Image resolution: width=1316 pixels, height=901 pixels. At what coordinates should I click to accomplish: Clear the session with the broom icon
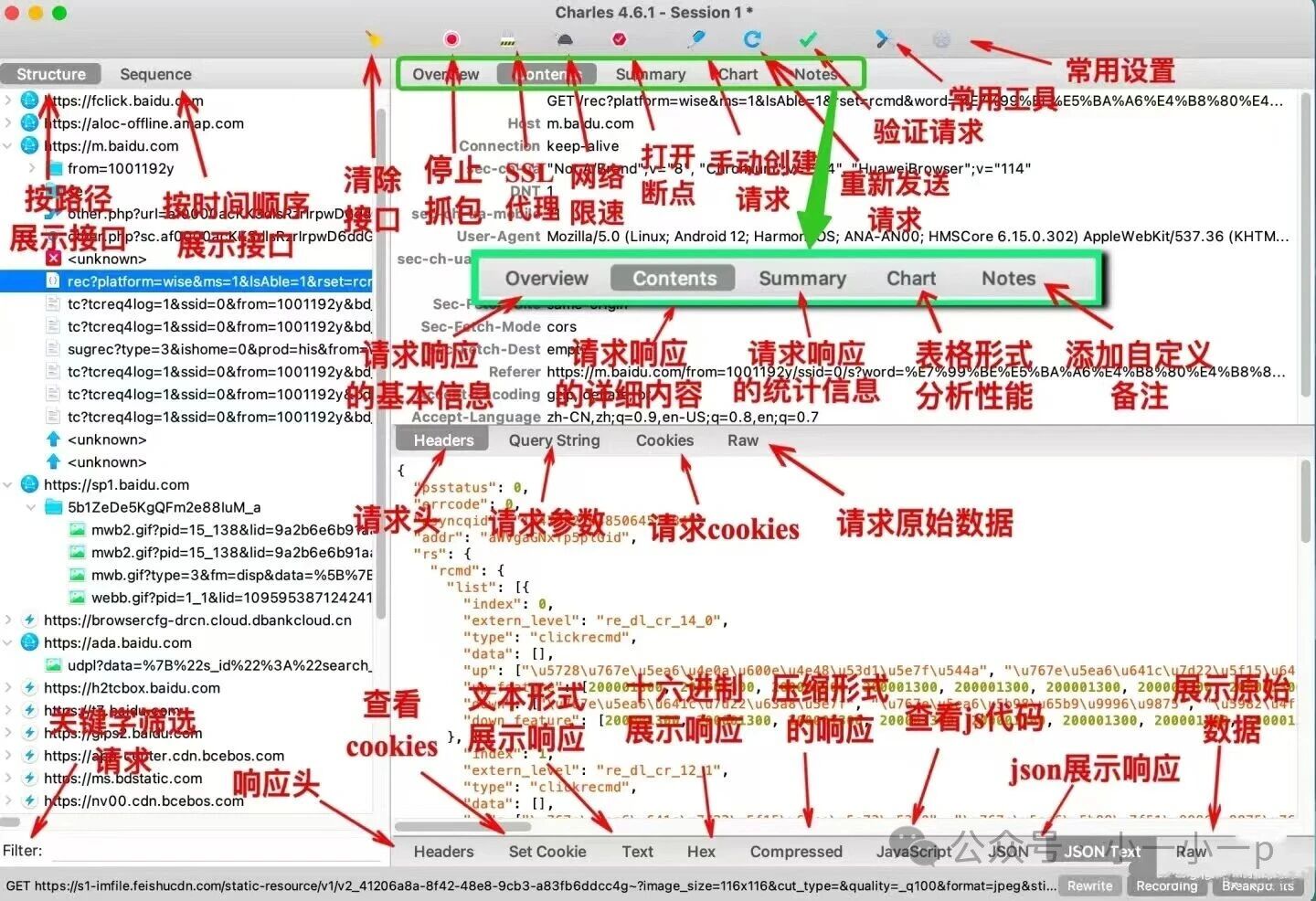(x=373, y=38)
